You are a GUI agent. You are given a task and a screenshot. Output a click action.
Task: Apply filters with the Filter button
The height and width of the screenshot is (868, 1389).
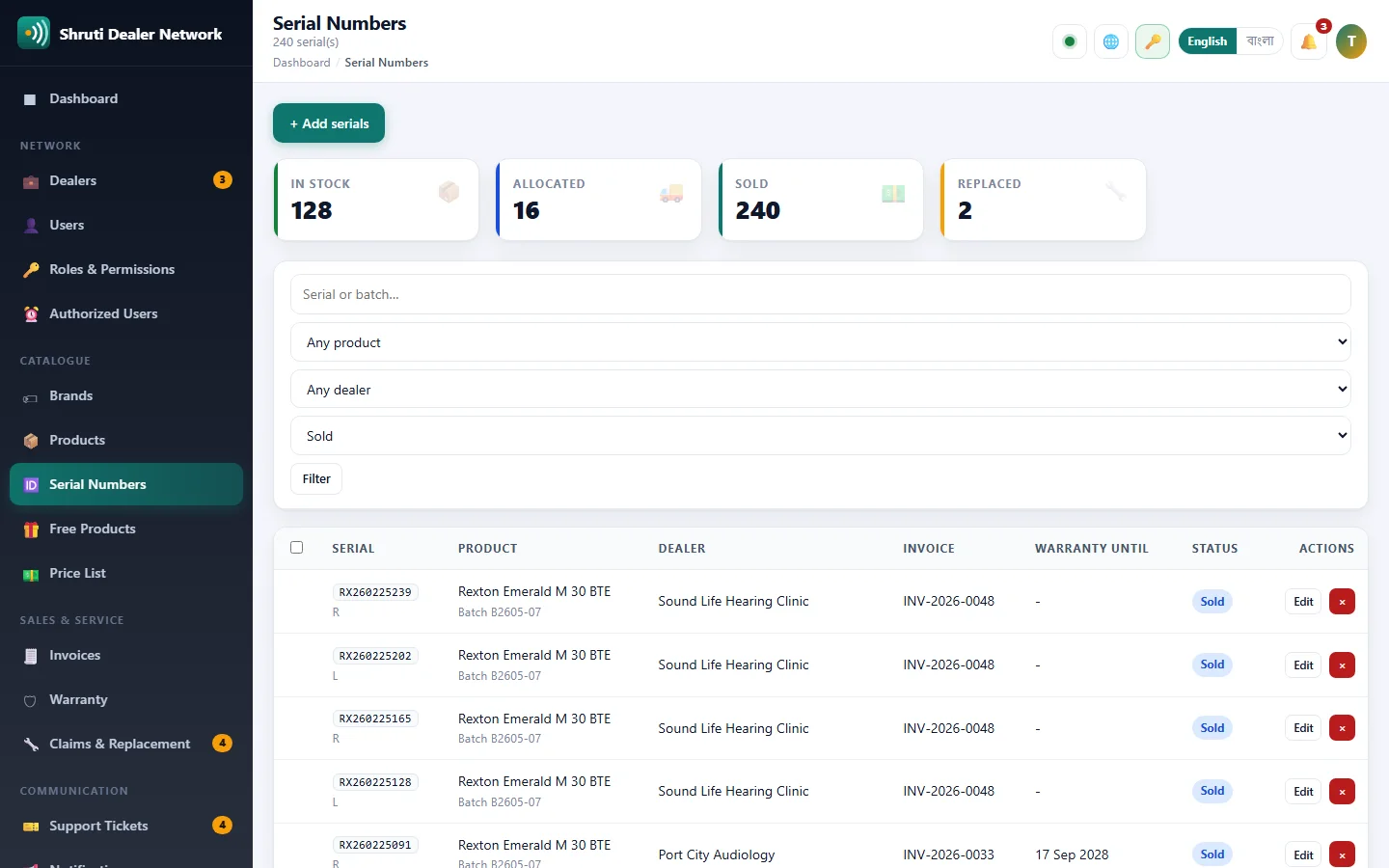point(316,479)
